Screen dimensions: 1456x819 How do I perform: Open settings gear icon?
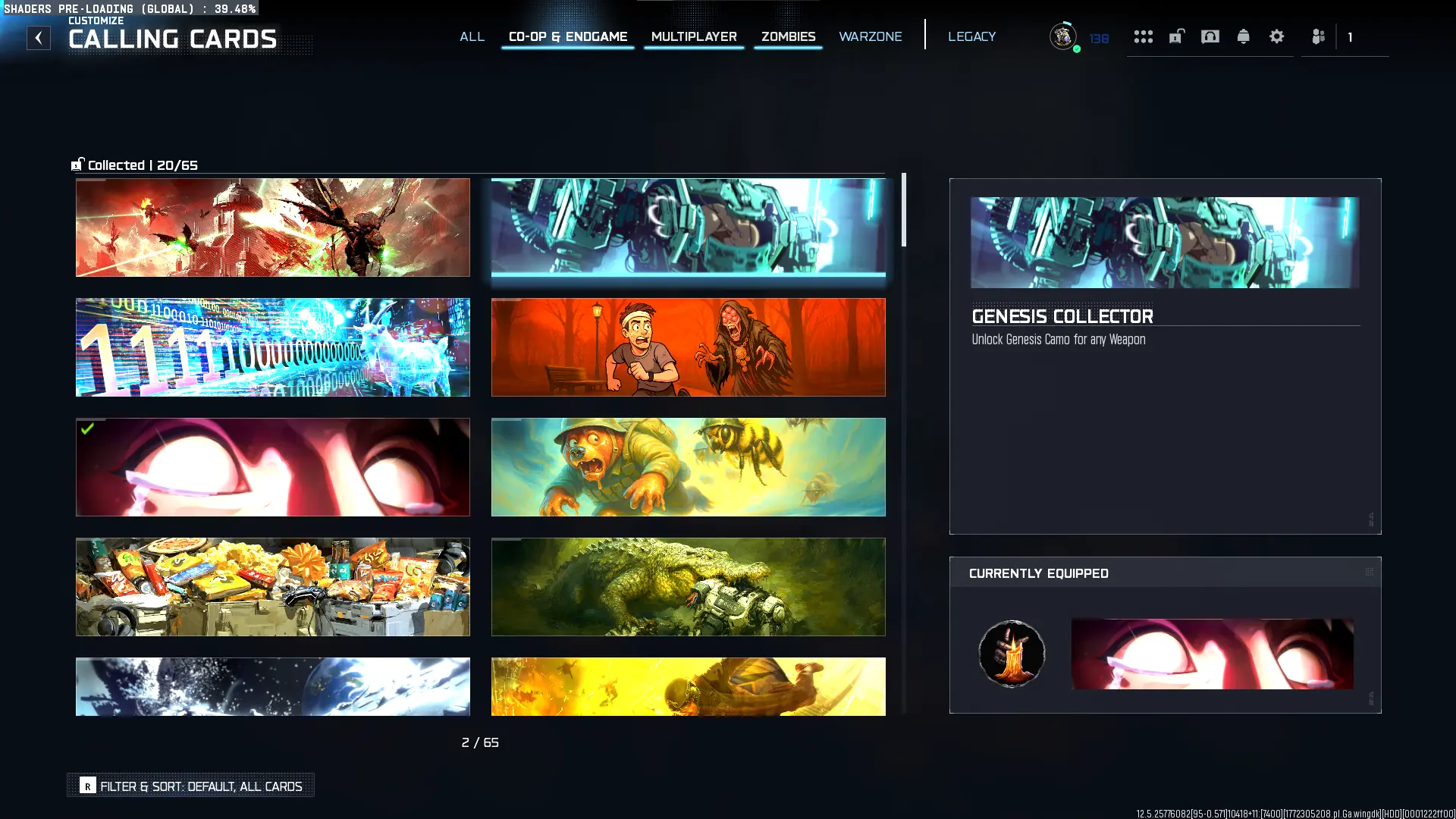[x=1276, y=36]
